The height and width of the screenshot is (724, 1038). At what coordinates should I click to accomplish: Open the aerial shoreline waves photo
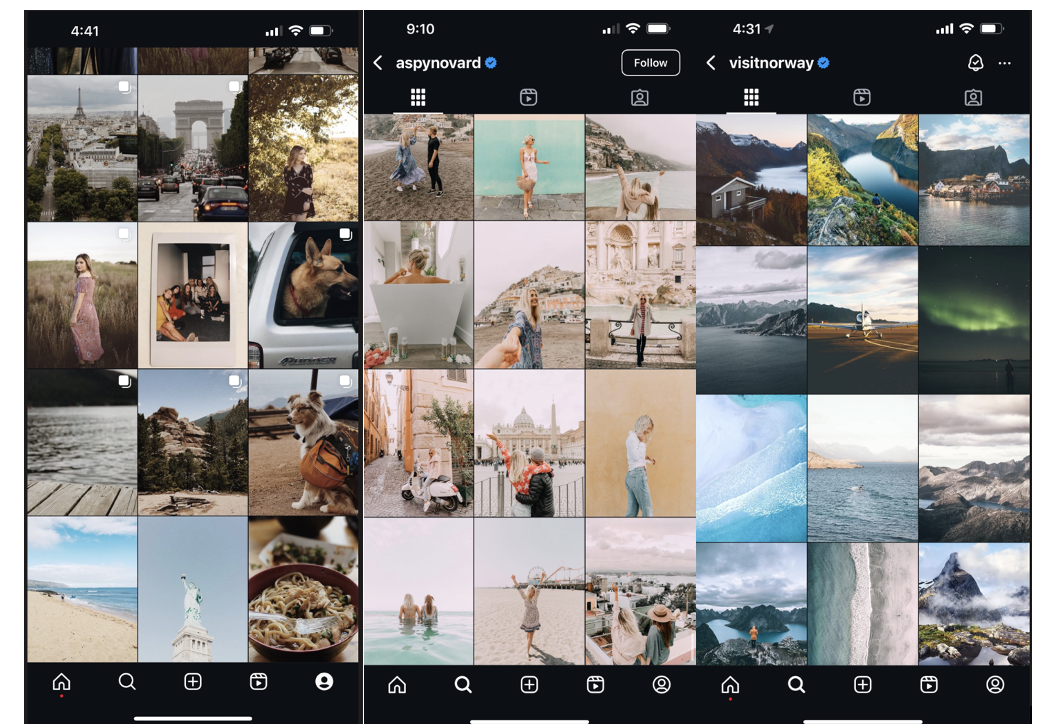863,604
